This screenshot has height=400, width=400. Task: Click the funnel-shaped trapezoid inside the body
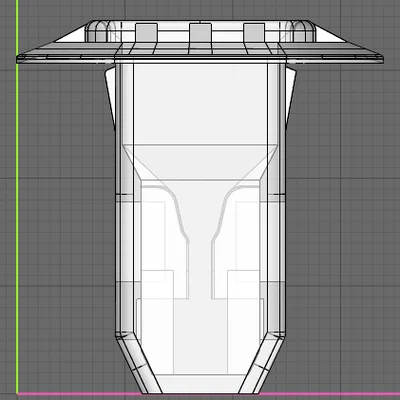(200, 162)
